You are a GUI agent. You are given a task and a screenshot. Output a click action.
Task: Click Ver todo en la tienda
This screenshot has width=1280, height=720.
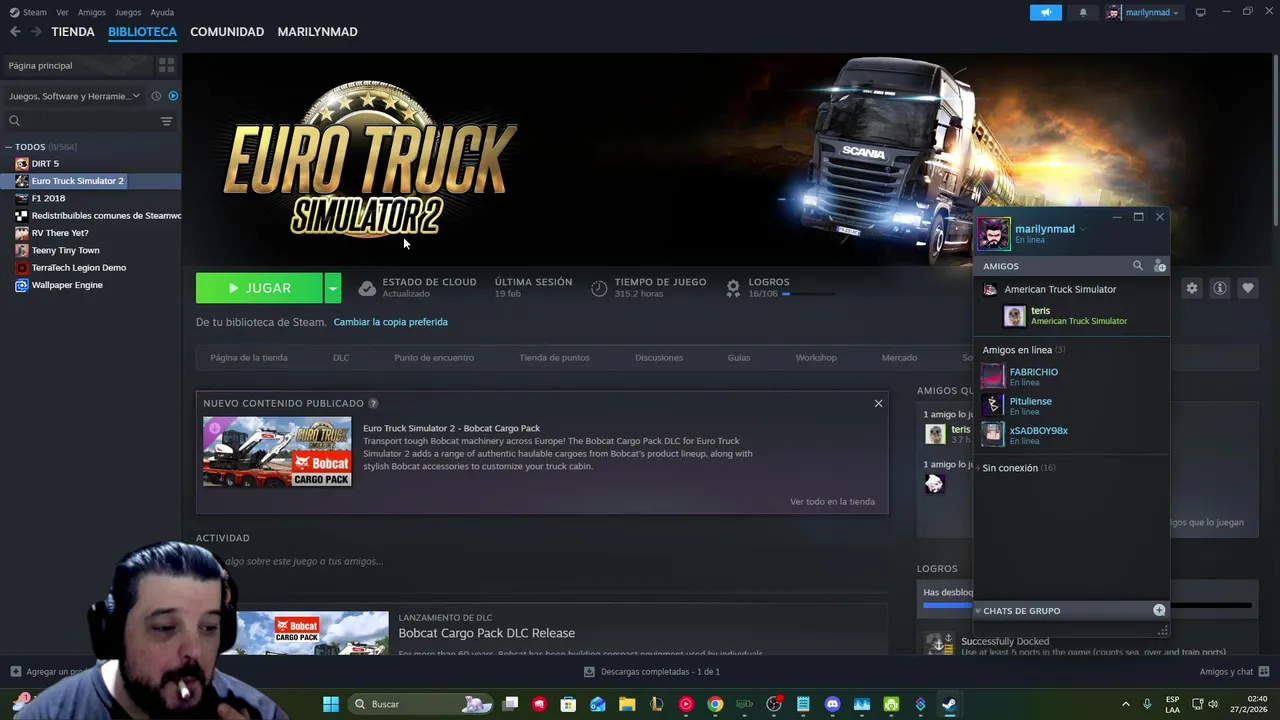pos(832,502)
